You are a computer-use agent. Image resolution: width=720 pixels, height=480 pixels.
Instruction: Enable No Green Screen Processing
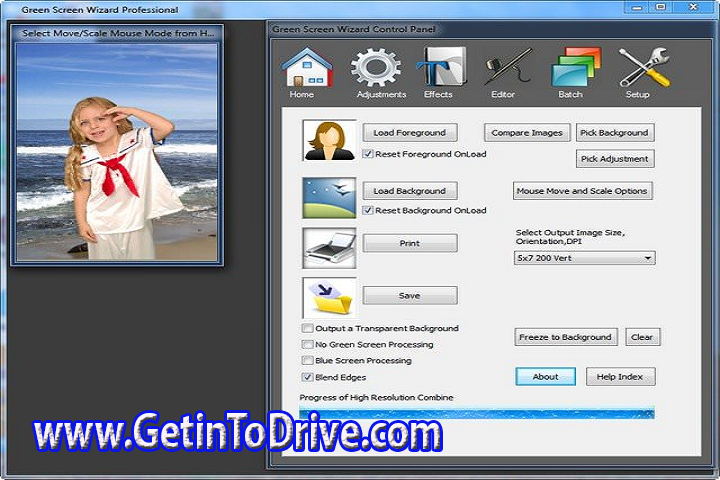click(x=307, y=344)
